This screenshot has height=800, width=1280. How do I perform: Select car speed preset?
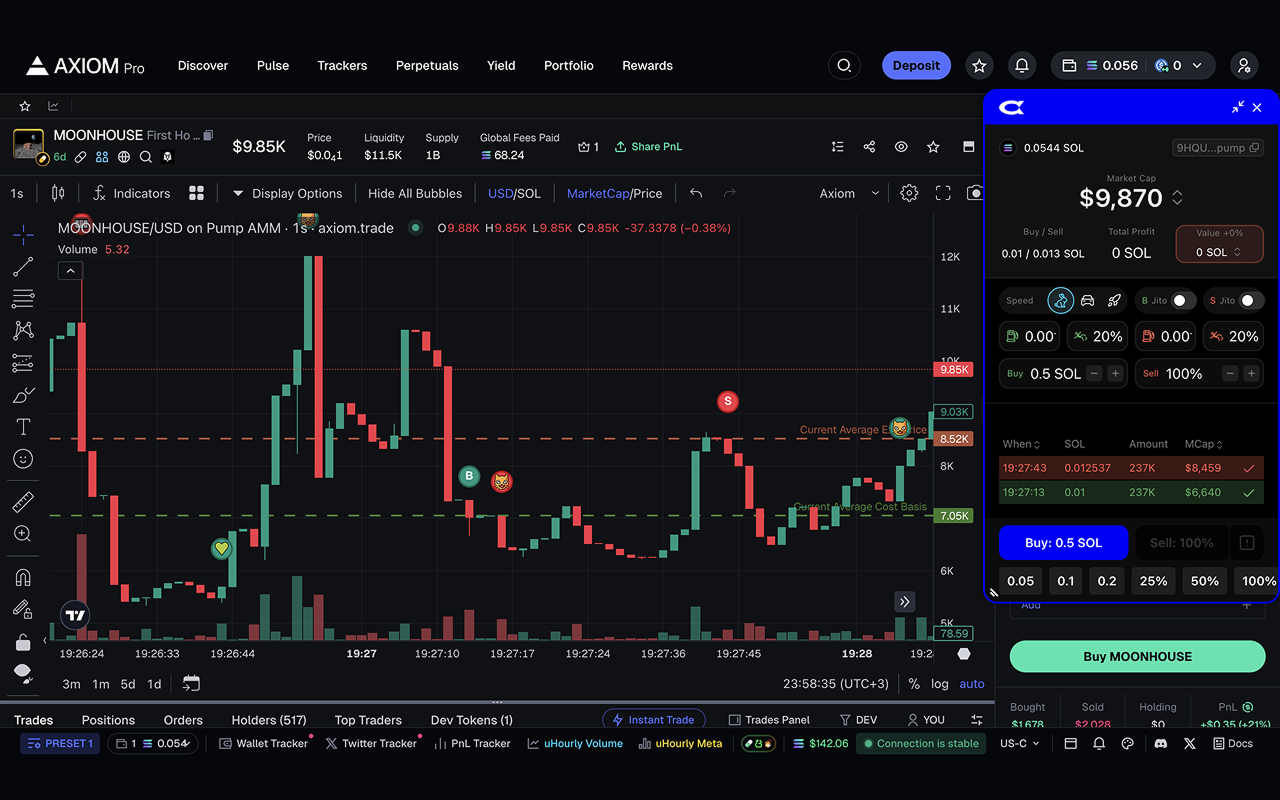pos(1088,301)
